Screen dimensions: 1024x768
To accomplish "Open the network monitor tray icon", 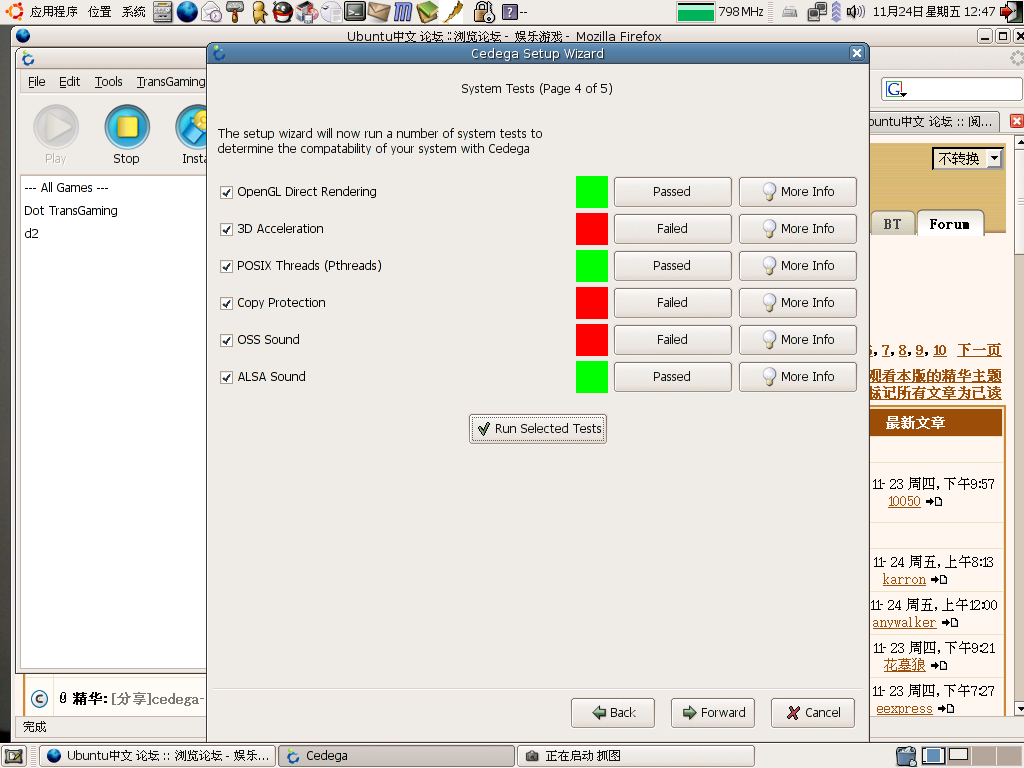I will (x=817, y=12).
